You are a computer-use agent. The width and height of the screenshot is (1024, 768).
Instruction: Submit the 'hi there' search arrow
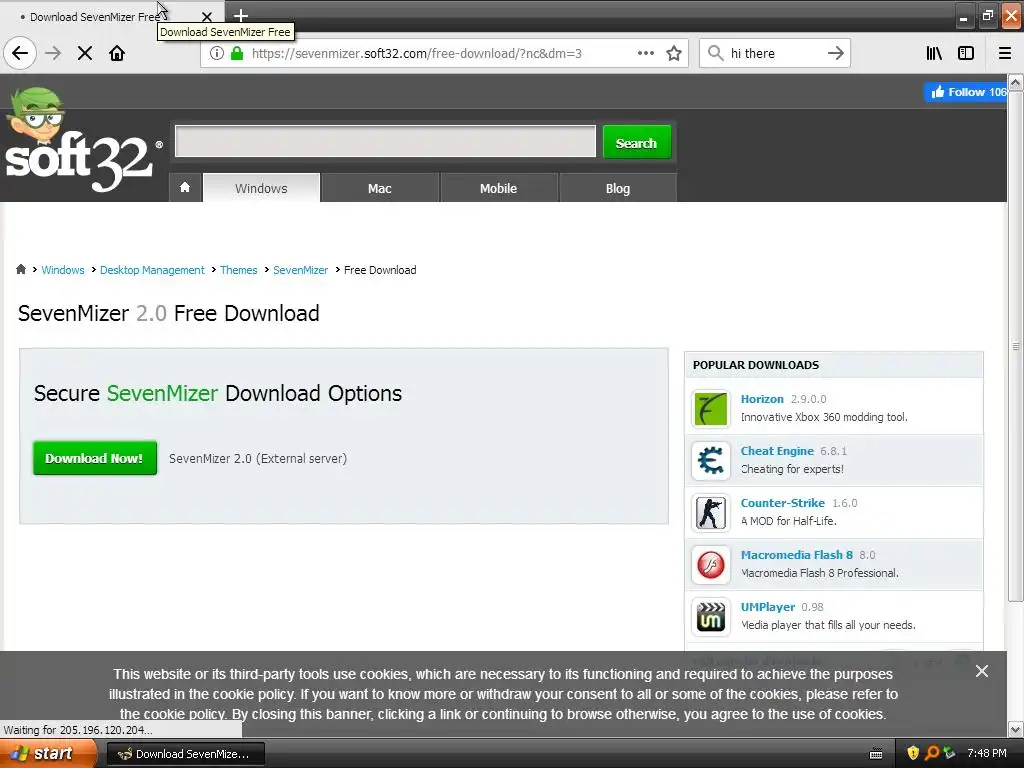[x=835, y=53]
